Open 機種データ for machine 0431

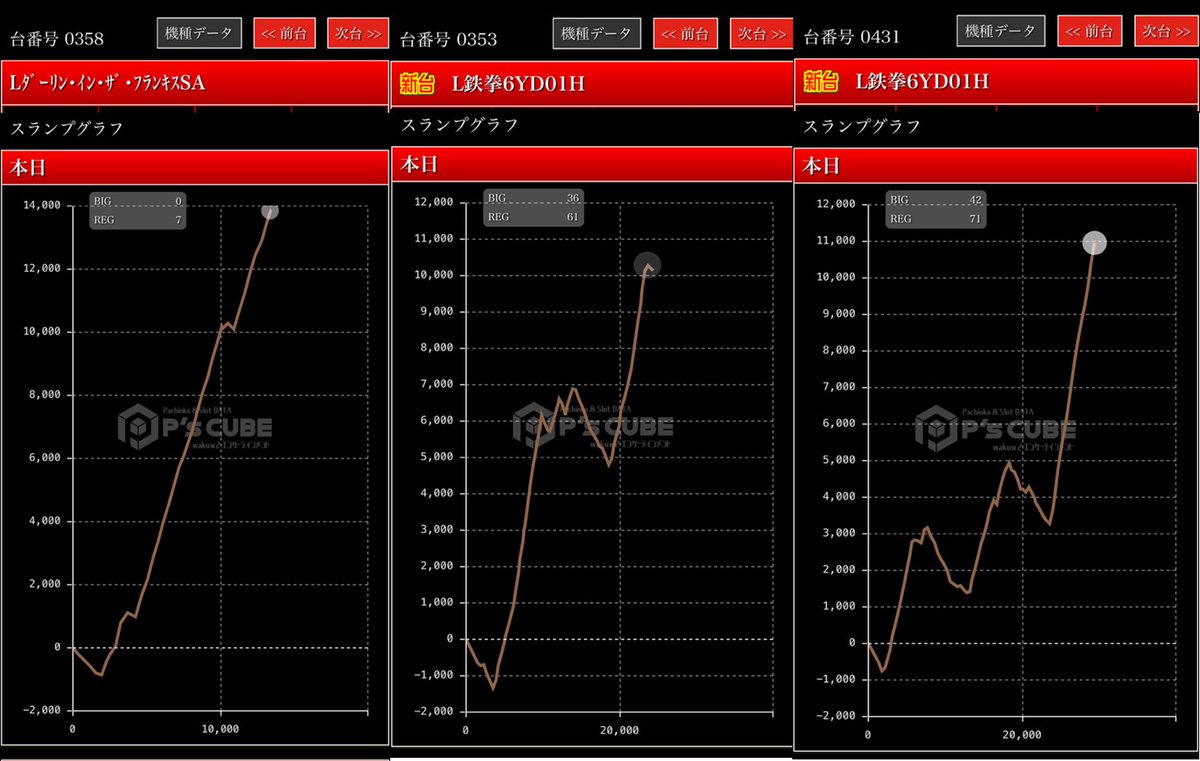(x=1000, y=31)
